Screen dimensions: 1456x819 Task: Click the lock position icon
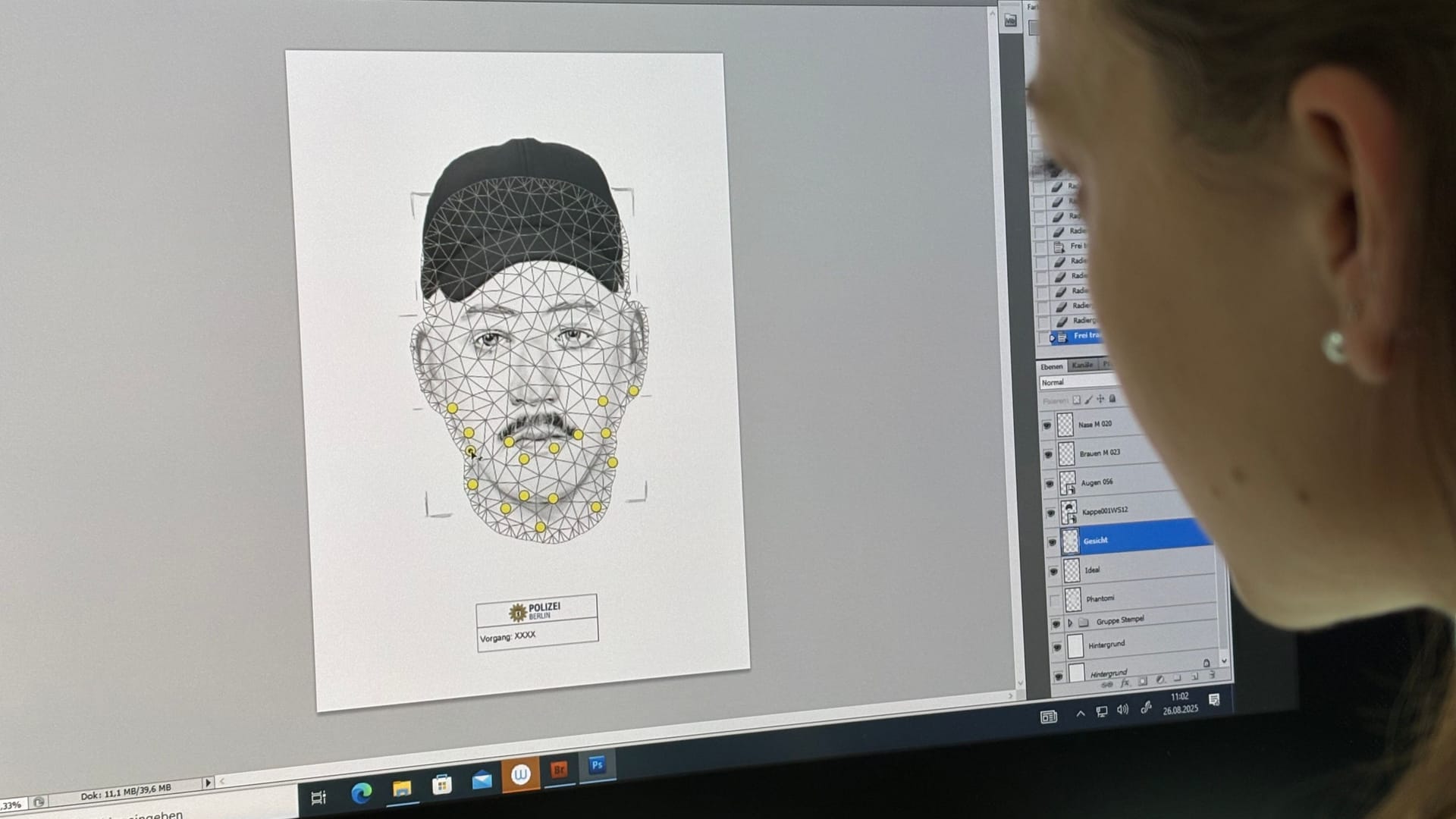point(1100,399)
